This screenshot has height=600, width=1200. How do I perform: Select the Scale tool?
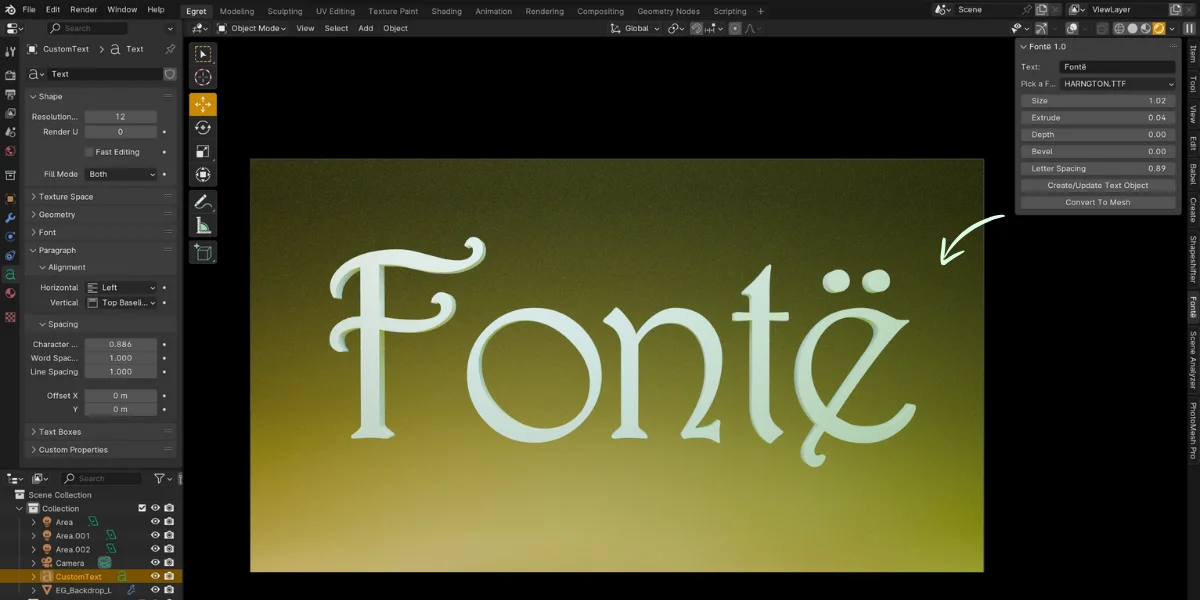coord(203,152)
